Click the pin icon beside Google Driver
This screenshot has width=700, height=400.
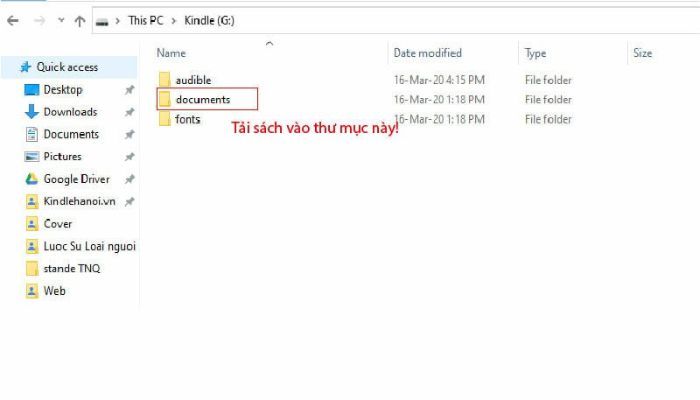pos(129,179)
